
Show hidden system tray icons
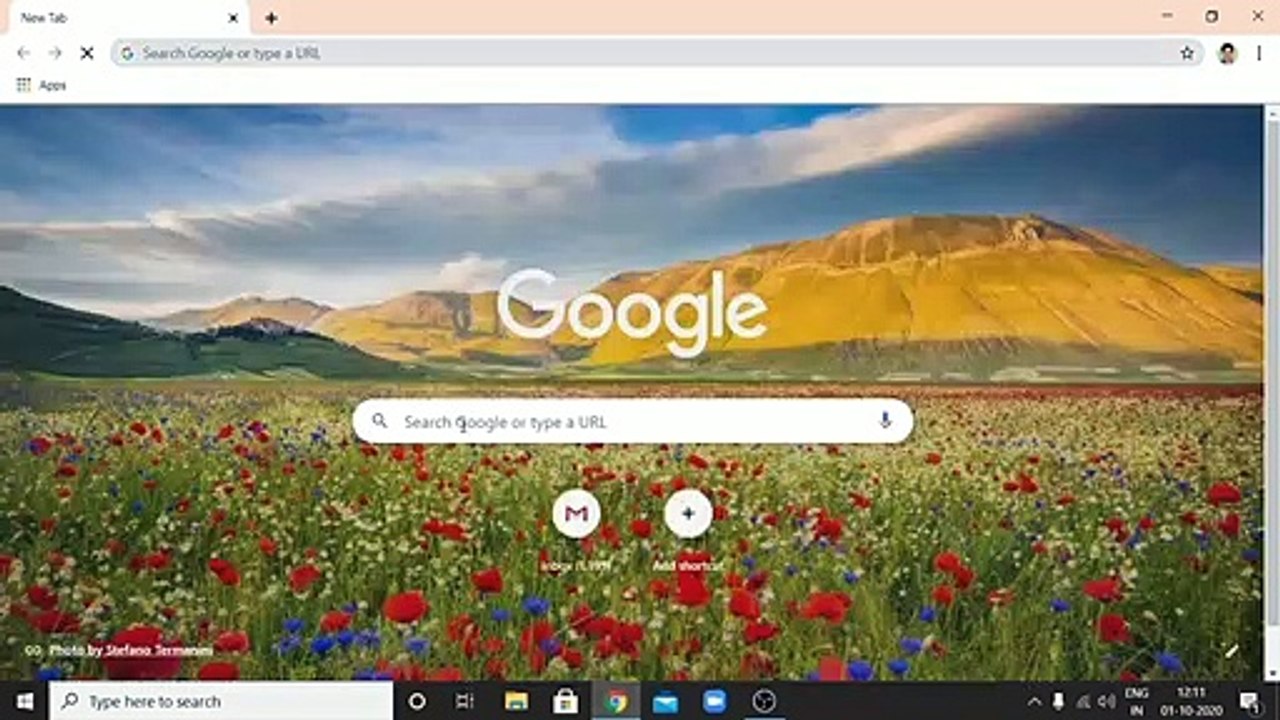[x=1034, y=701]
